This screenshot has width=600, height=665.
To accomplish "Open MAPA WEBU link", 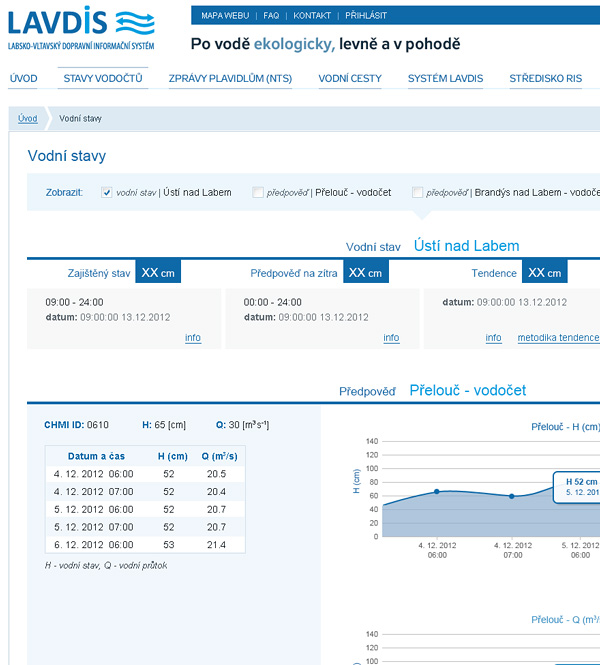I will tap(225, 16).
